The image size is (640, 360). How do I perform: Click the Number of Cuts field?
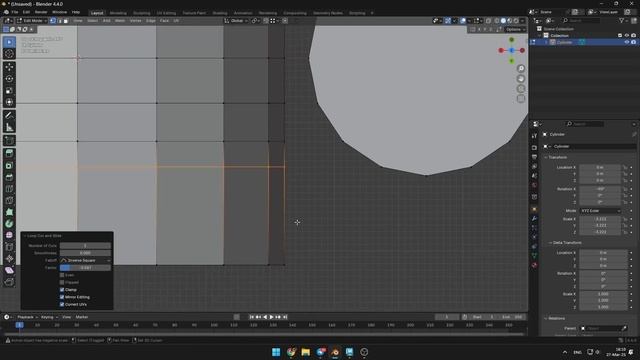tap(85, 246)
